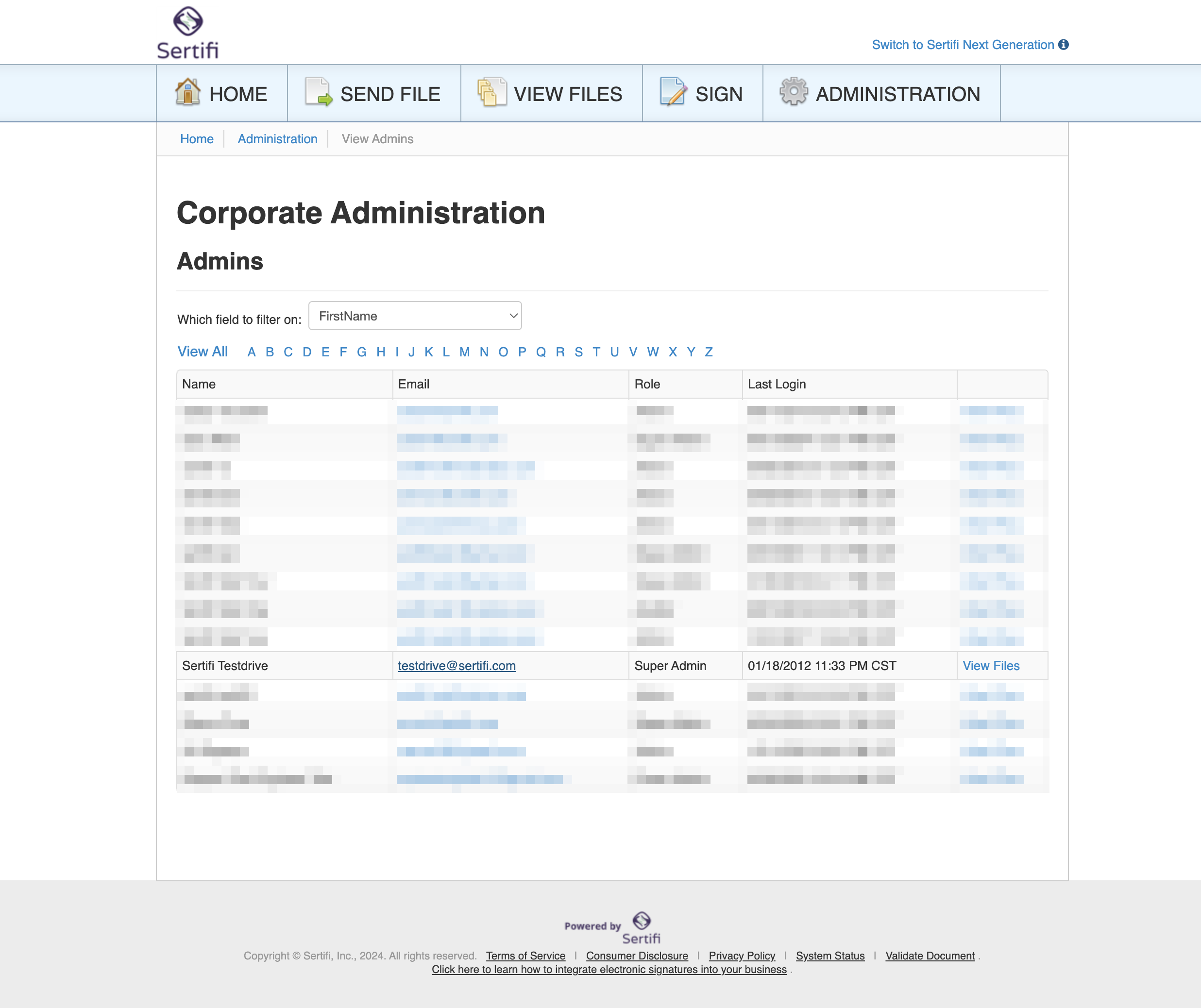Filter admins by letter Q
Screen dimensions: 1201x1008
point(541,352)
